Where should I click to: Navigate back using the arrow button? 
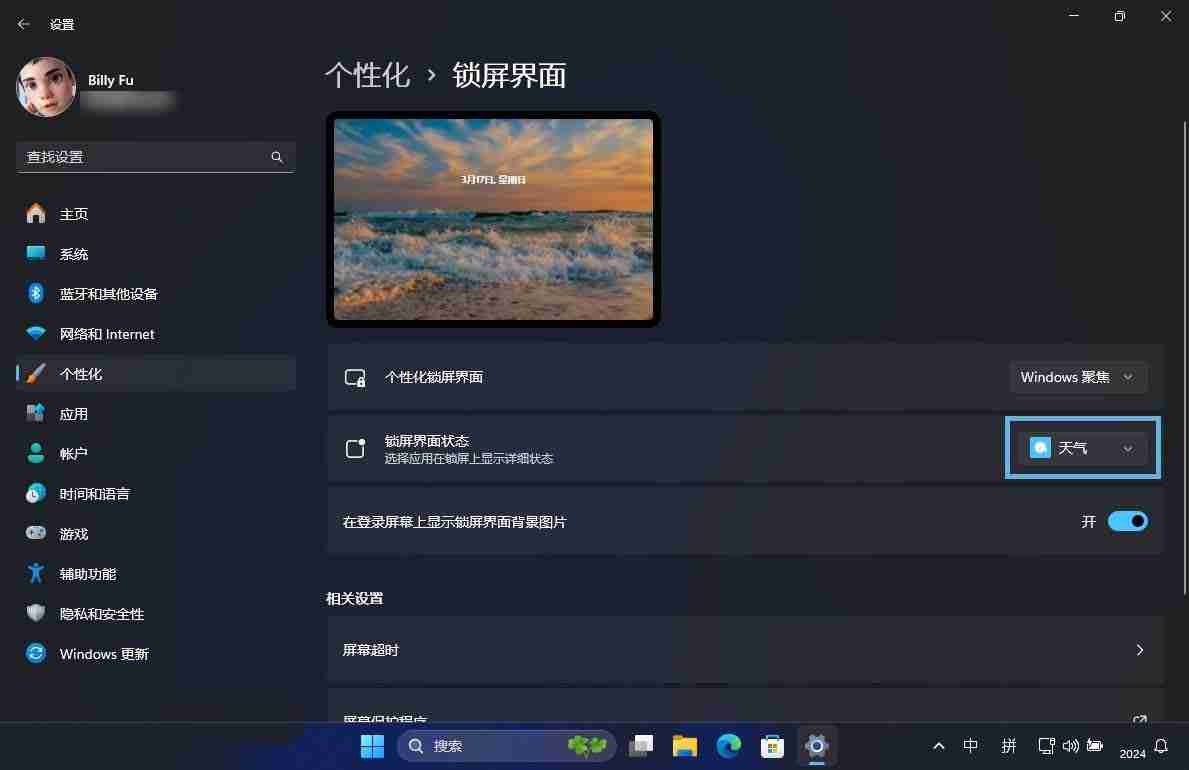click(x=23, y=23)
